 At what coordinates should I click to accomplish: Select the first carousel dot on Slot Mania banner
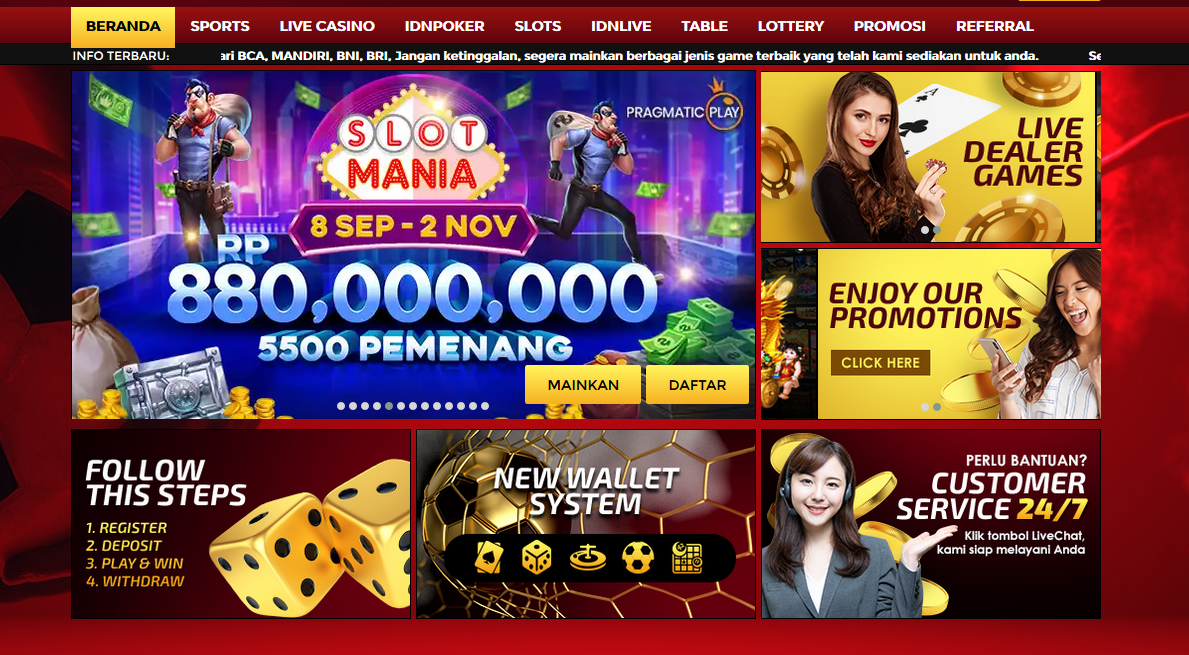pyautogui.click(x=341, y=406)
